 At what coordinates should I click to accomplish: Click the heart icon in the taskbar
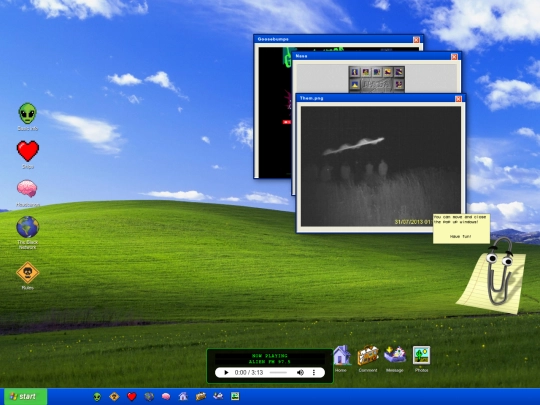(132, 397)
